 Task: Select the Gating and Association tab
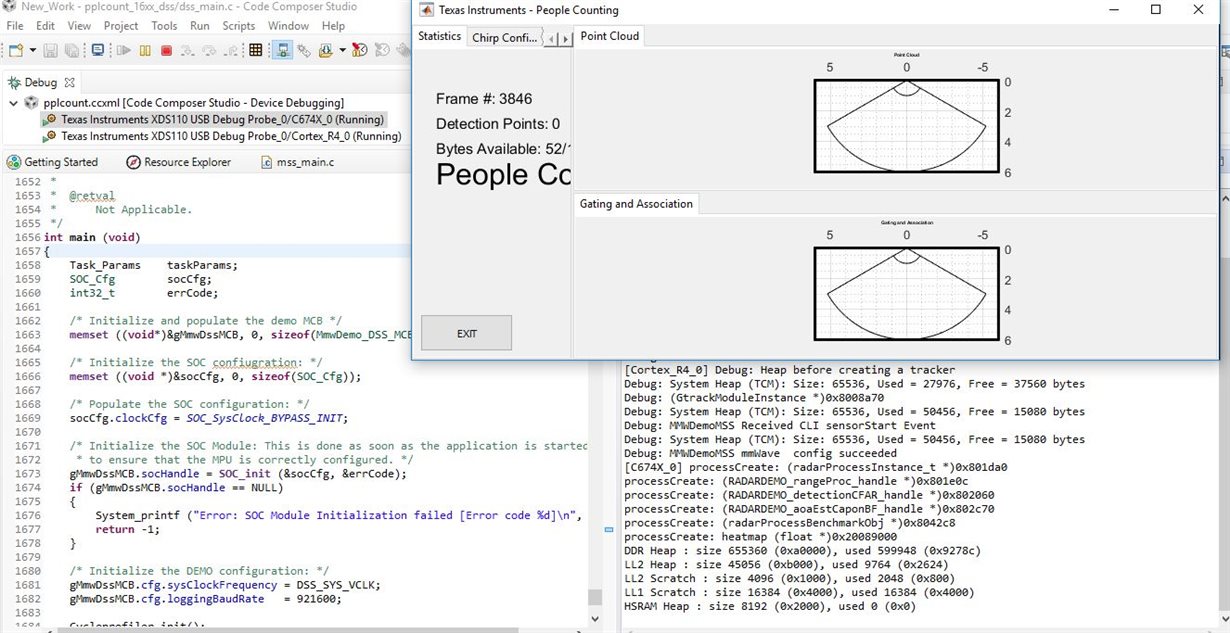tap(636, 204)
